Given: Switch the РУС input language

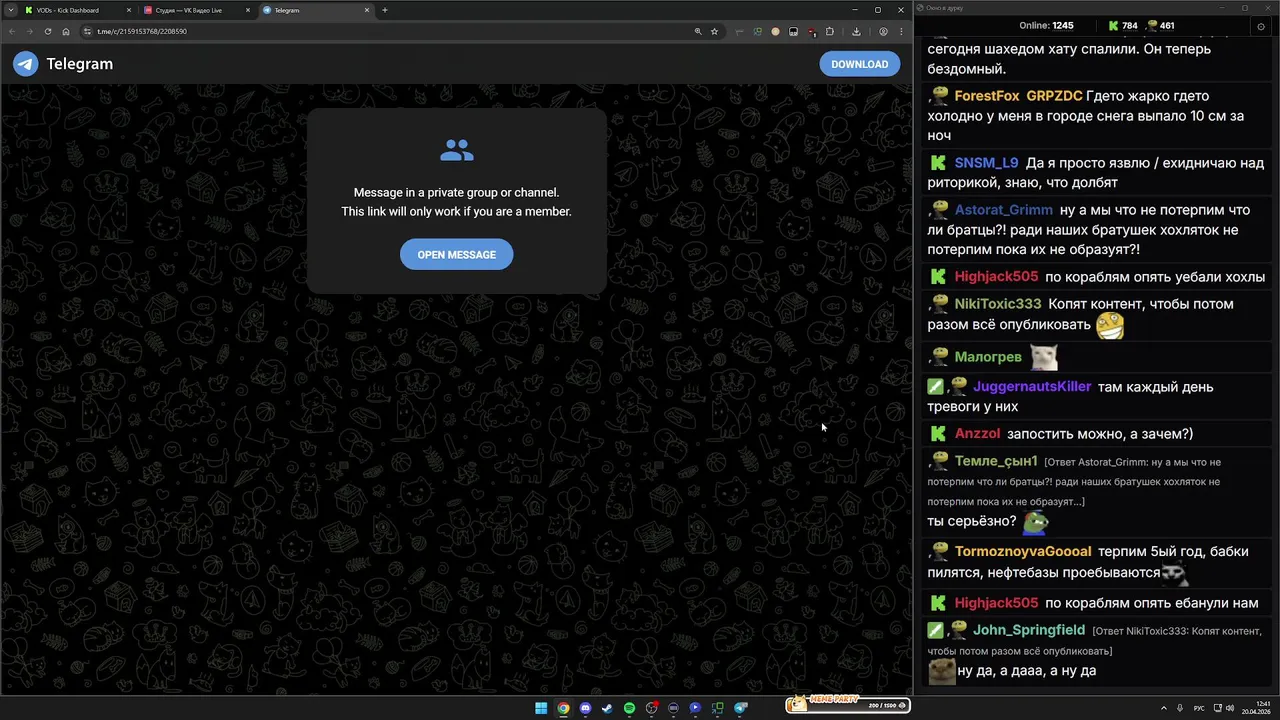Looking at the screenshot, I should click(1199, 708).
